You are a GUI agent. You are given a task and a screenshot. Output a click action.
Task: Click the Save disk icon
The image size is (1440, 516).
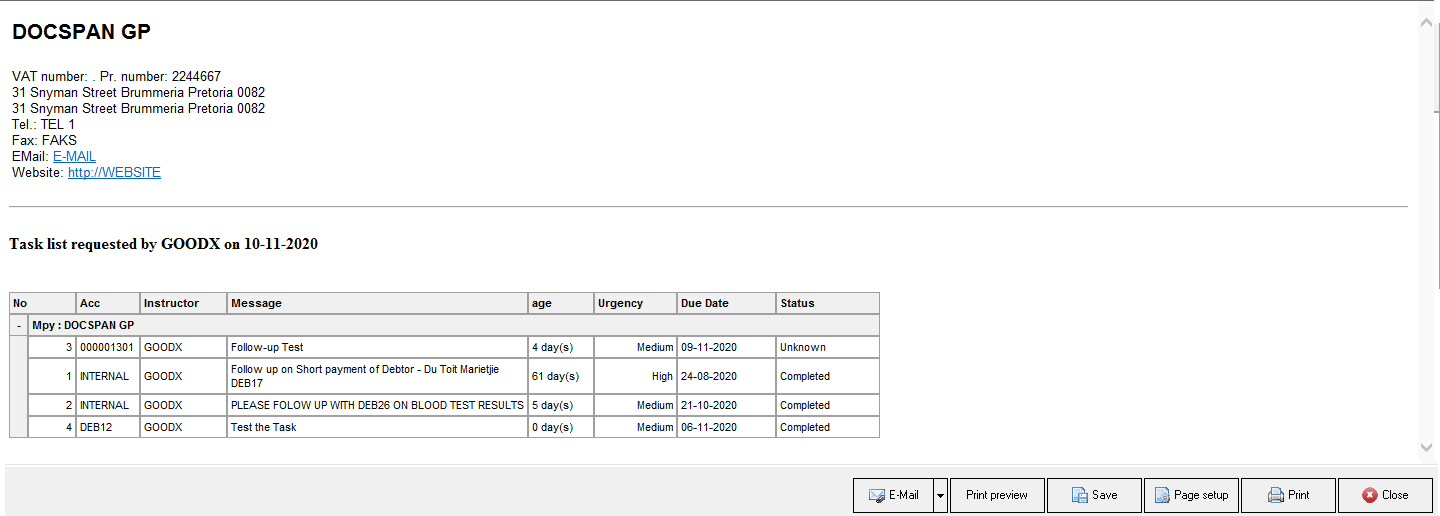[x=1080, y=495]
